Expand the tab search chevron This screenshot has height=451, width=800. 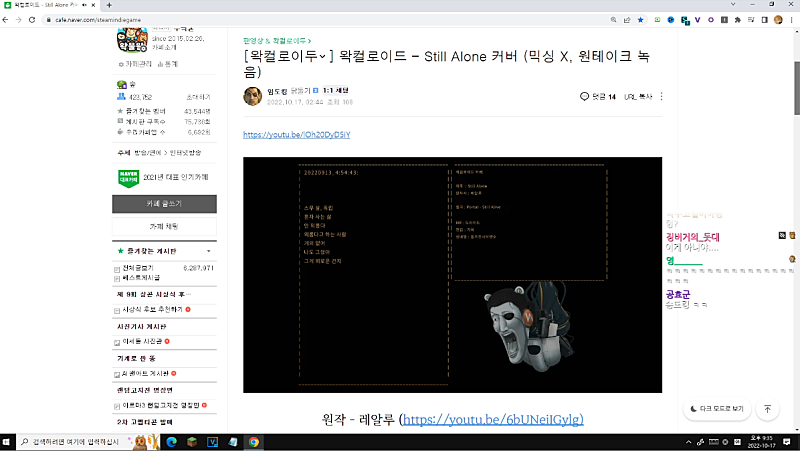[x=733, y=4]
